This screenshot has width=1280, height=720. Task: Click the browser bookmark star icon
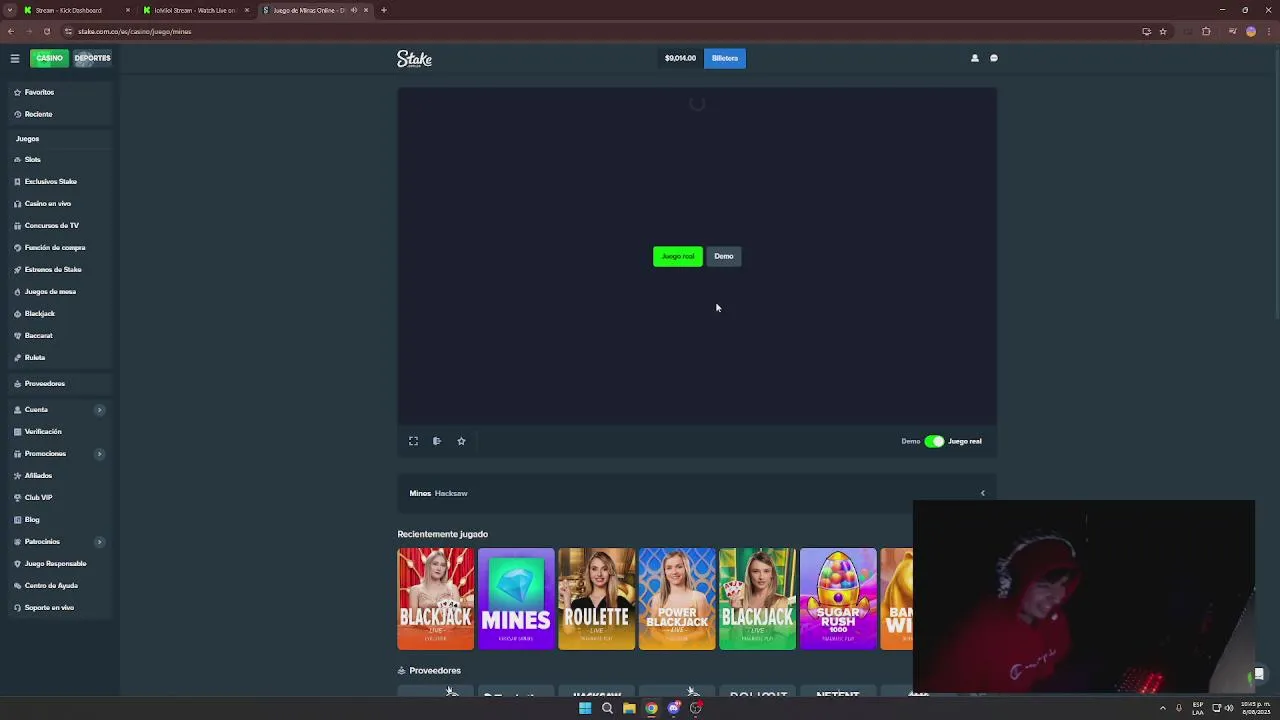click(x=1163, y=31)
